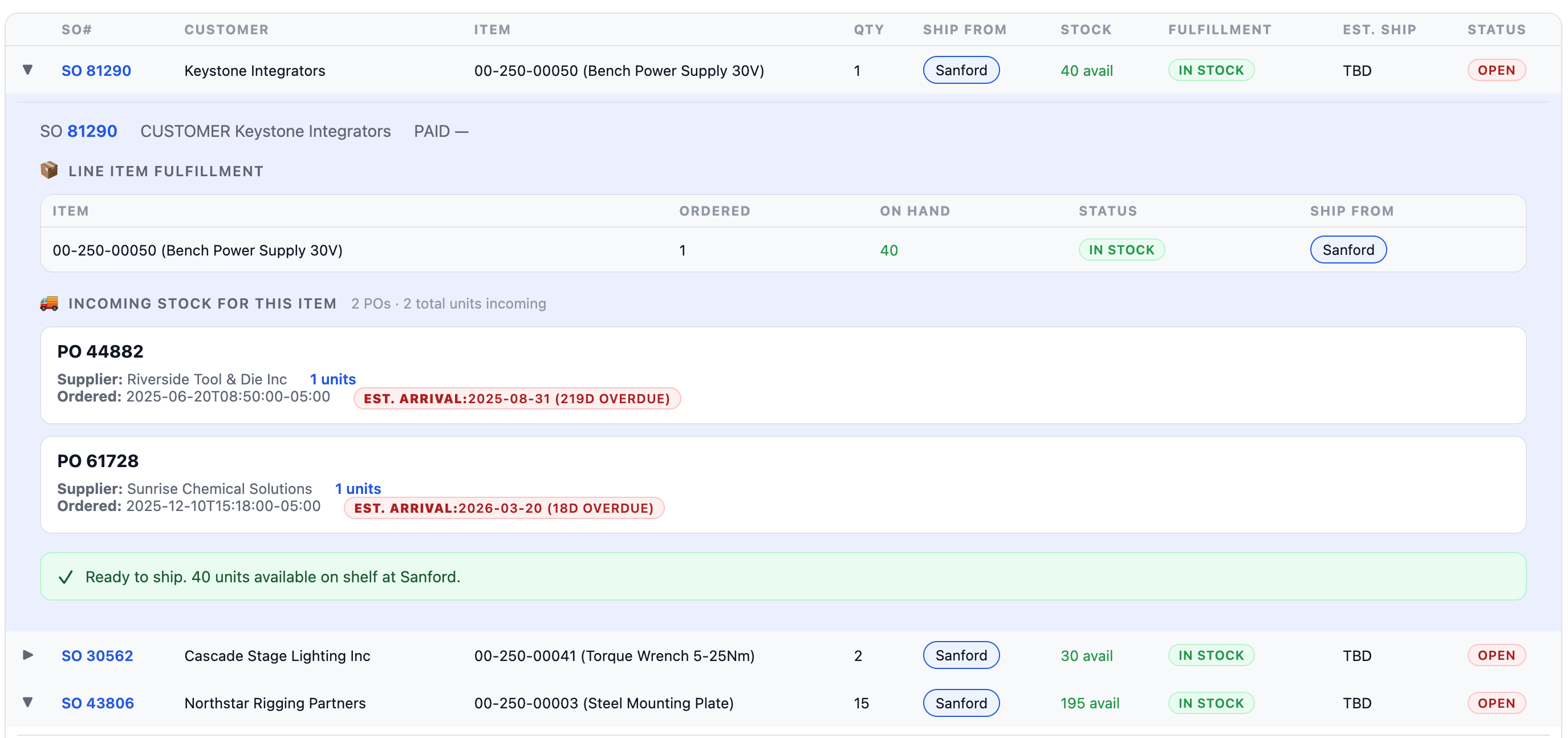
Task: Click 'PAID —' in detail header
Action: point(441,132)
